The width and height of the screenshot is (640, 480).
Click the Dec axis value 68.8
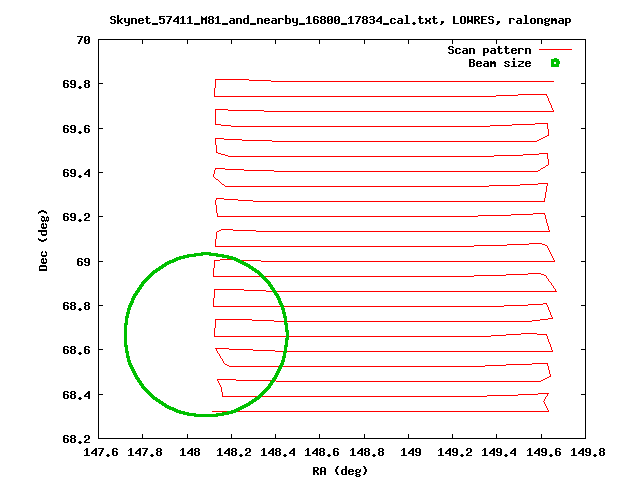(76, 306)
